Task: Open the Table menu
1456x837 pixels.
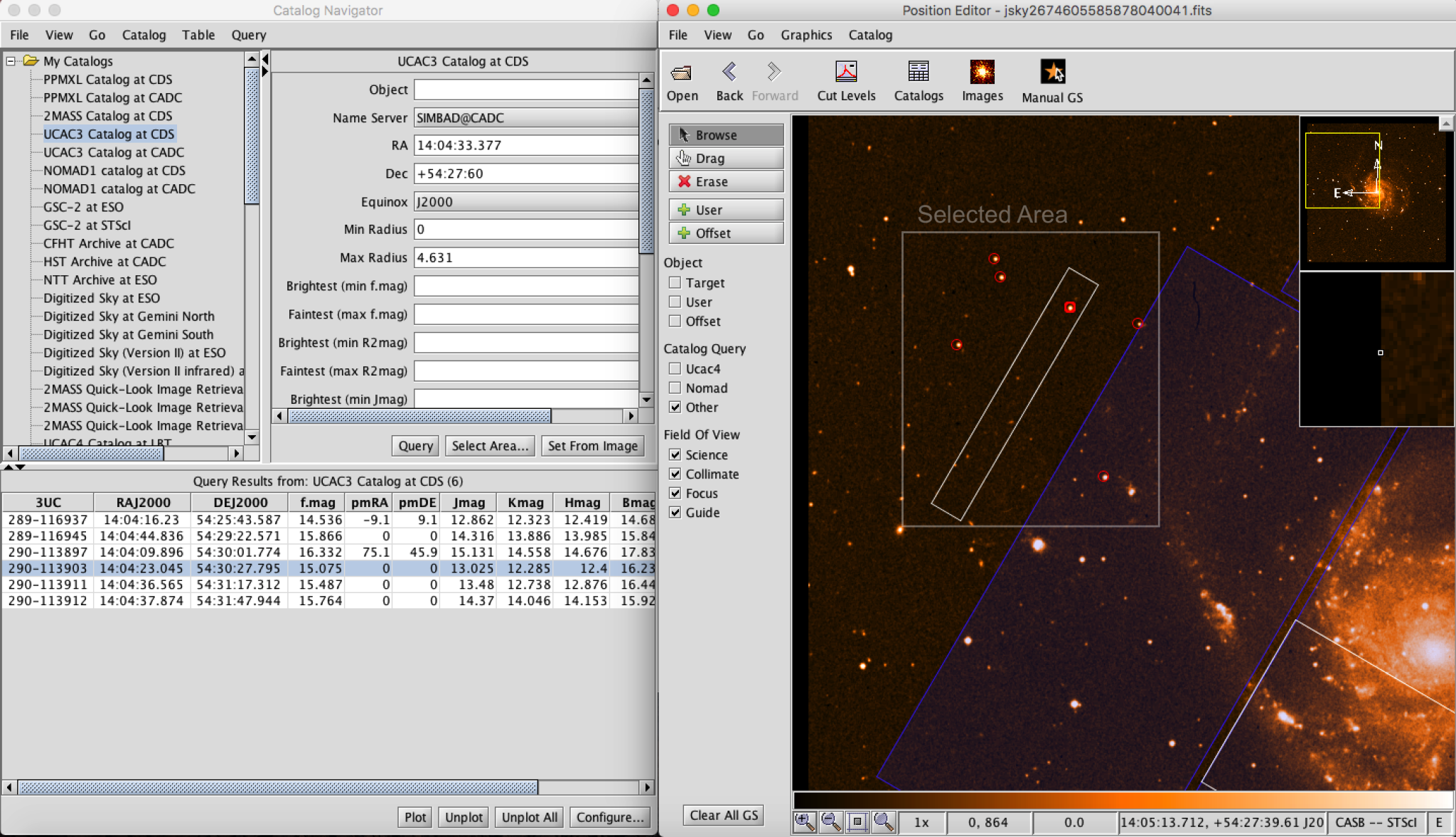Action: (198, 35)
